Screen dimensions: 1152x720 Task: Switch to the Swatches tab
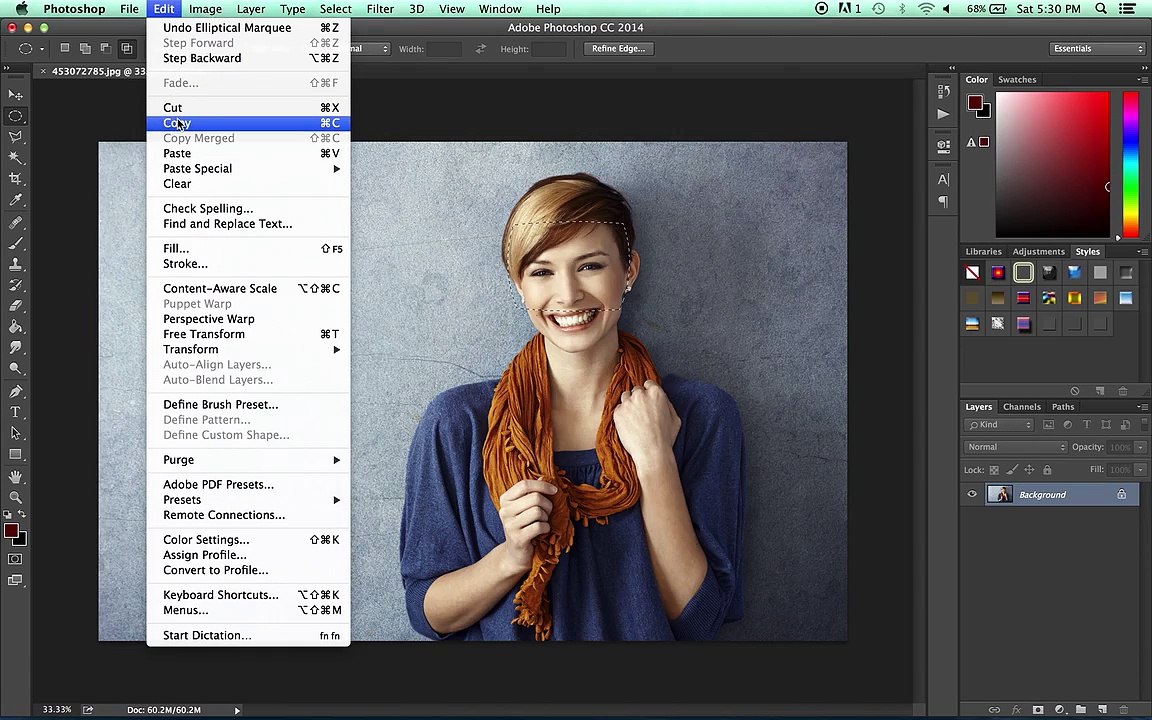1017,79
